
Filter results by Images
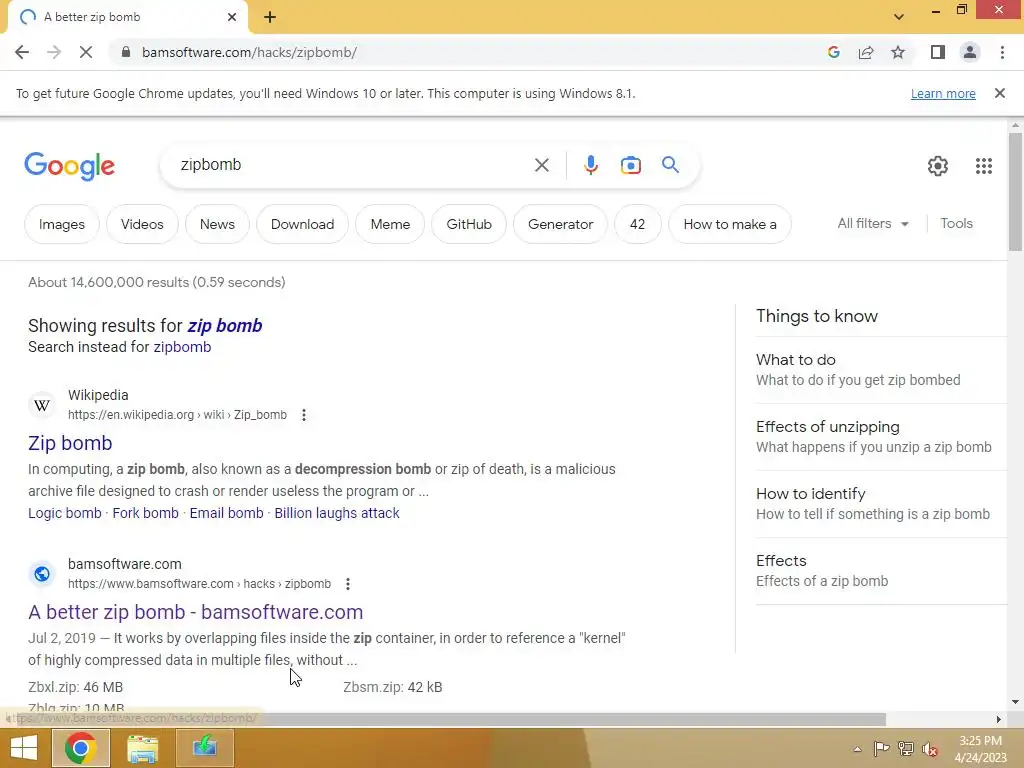point(61,224)
